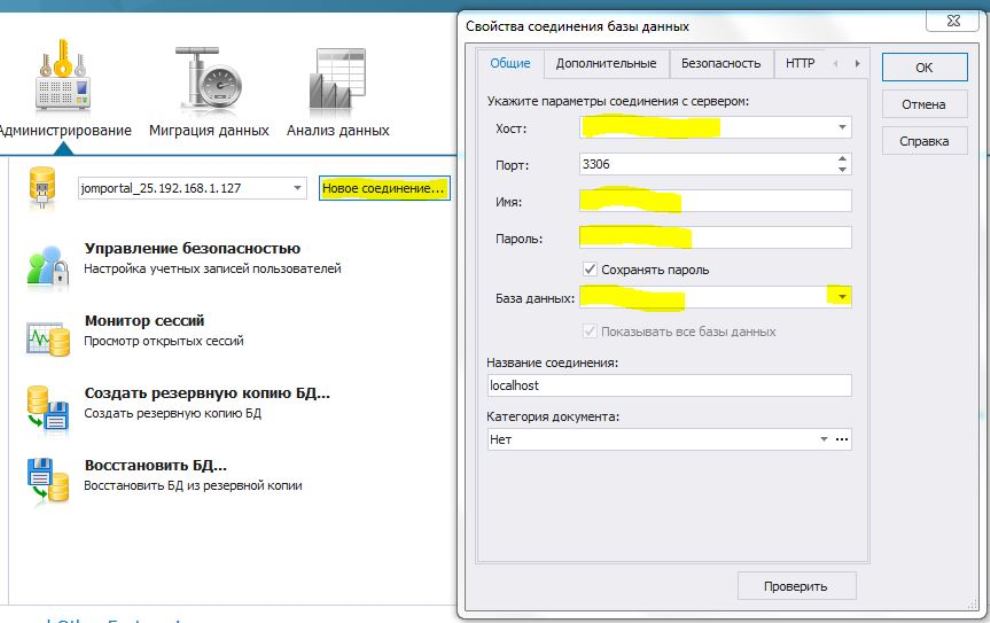
Task: Open the Data Migration icon
Action: [x=208, y=80]
